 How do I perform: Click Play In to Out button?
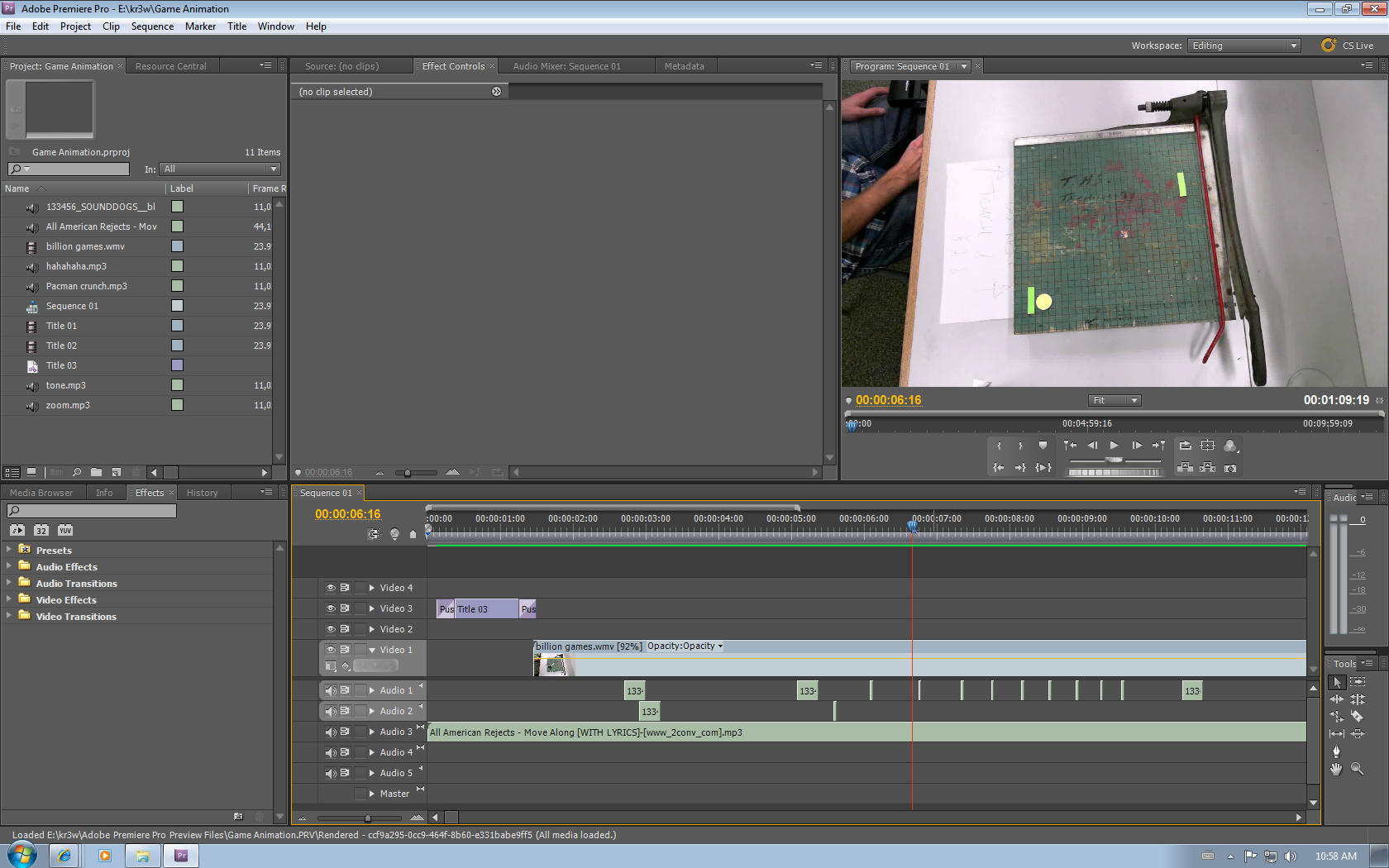pos(1043,468)
